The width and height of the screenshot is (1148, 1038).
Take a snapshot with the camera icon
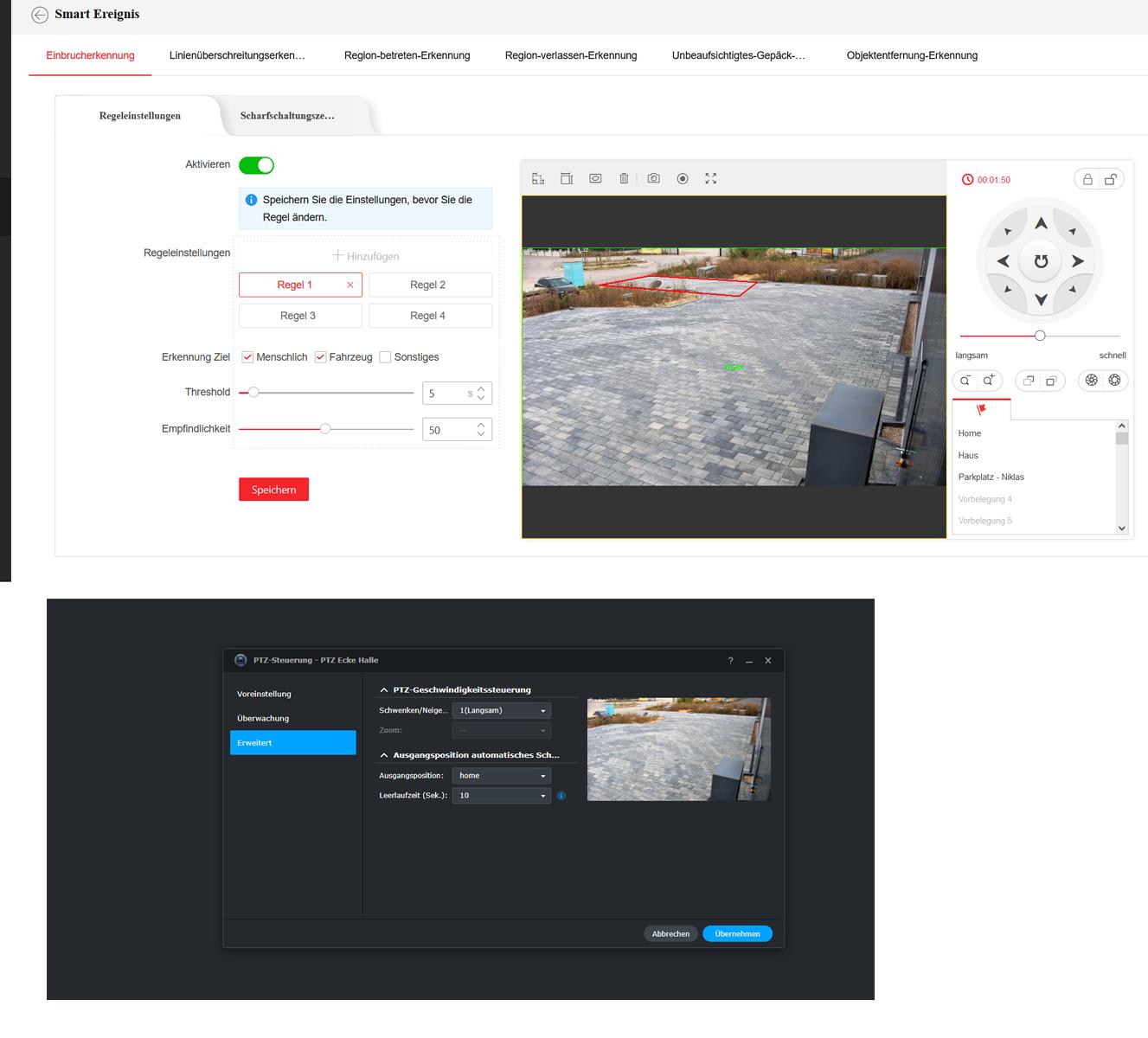point(653,179)
